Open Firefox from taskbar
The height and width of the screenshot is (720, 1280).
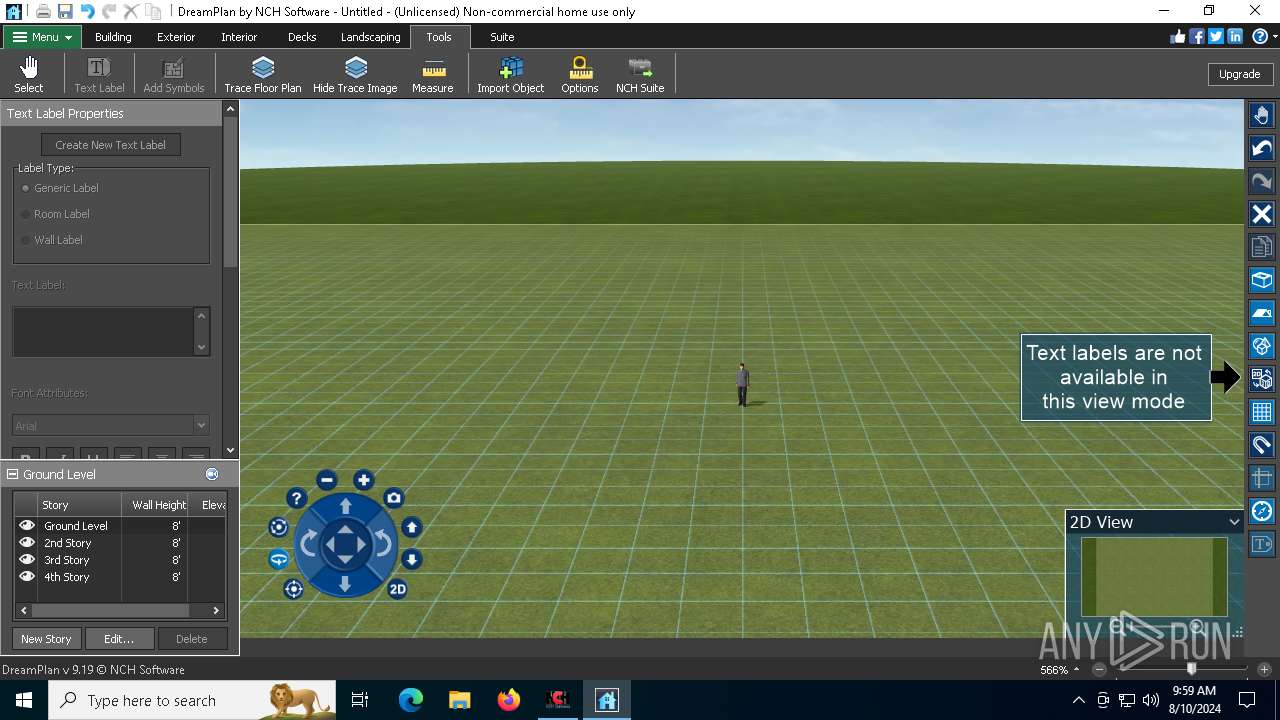tap(509, 700)
